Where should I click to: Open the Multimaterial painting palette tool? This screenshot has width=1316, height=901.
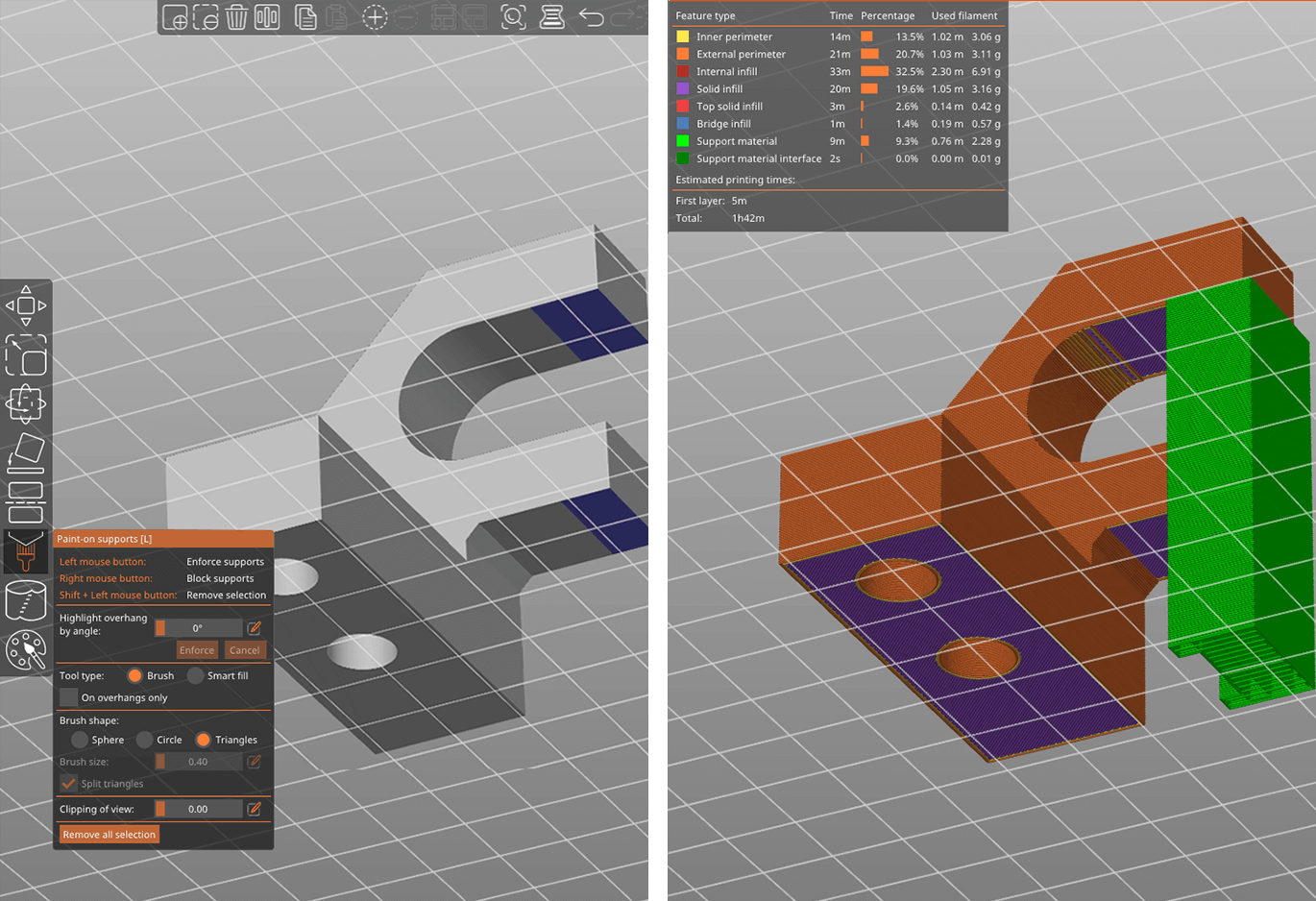pos(26,650)
